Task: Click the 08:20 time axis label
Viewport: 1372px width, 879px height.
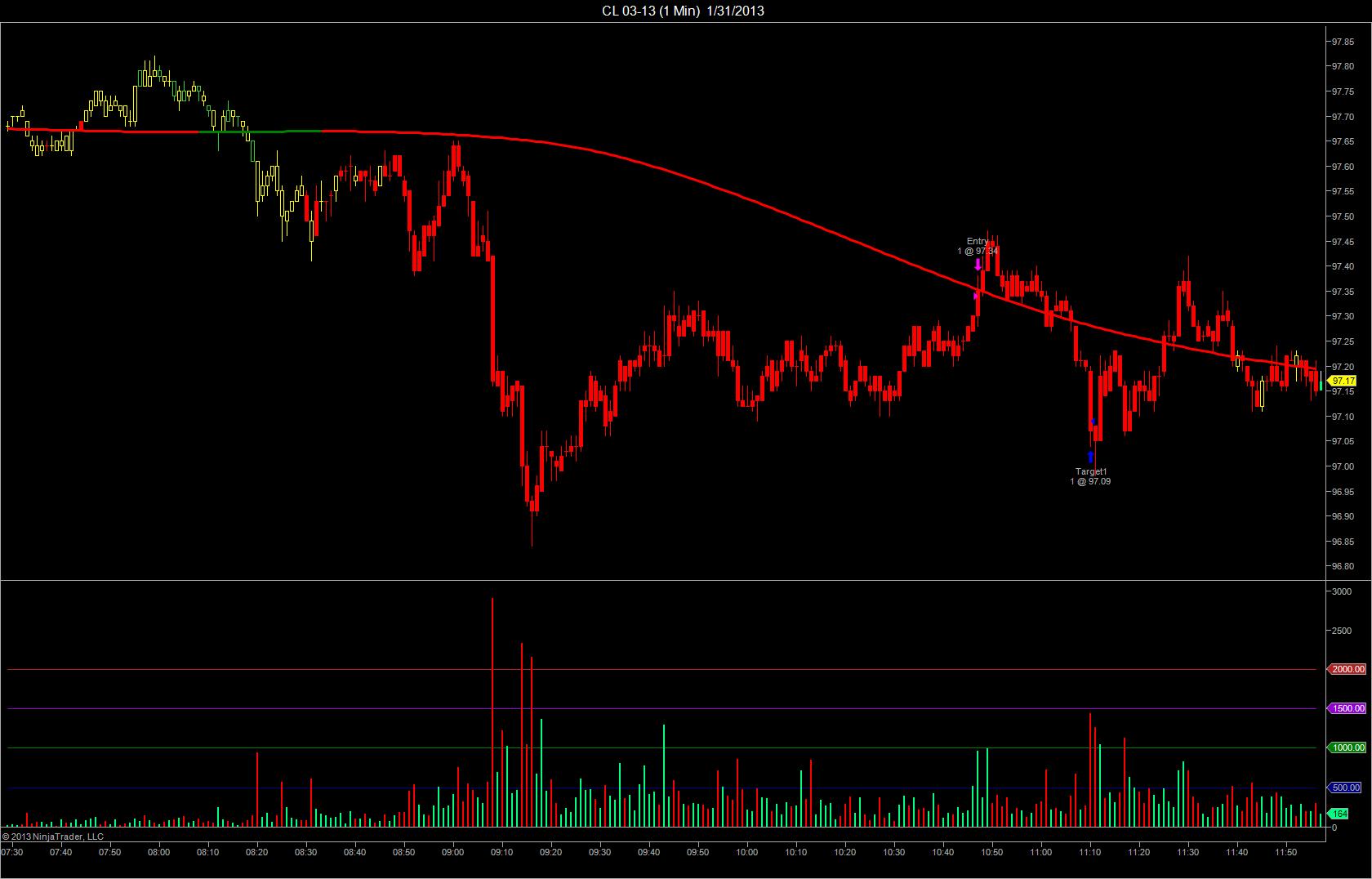Action: coord(256,852)
